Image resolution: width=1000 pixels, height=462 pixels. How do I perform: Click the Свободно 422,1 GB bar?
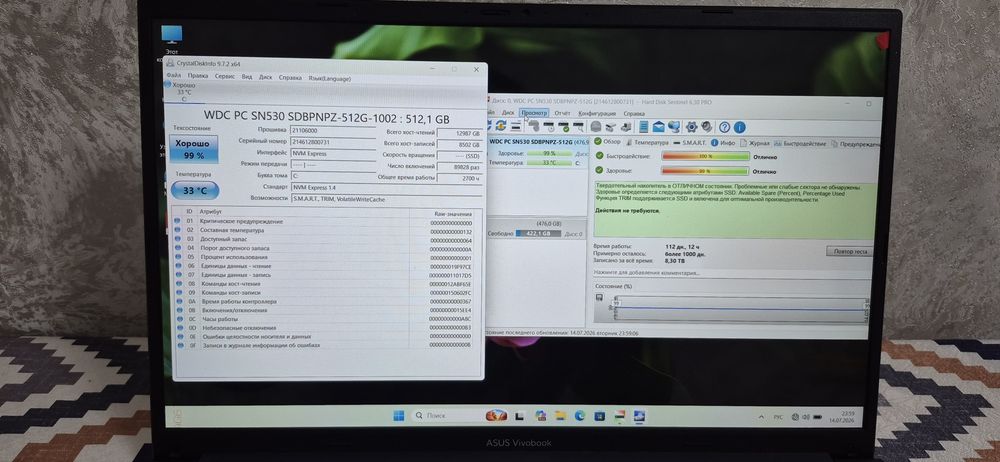[x=538, y=234]
